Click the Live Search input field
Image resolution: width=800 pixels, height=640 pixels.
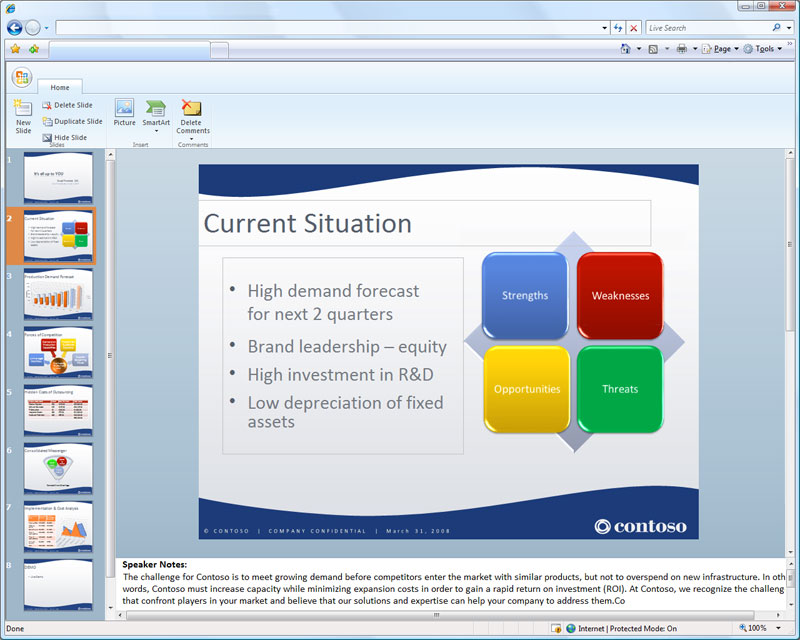point(709,28)
